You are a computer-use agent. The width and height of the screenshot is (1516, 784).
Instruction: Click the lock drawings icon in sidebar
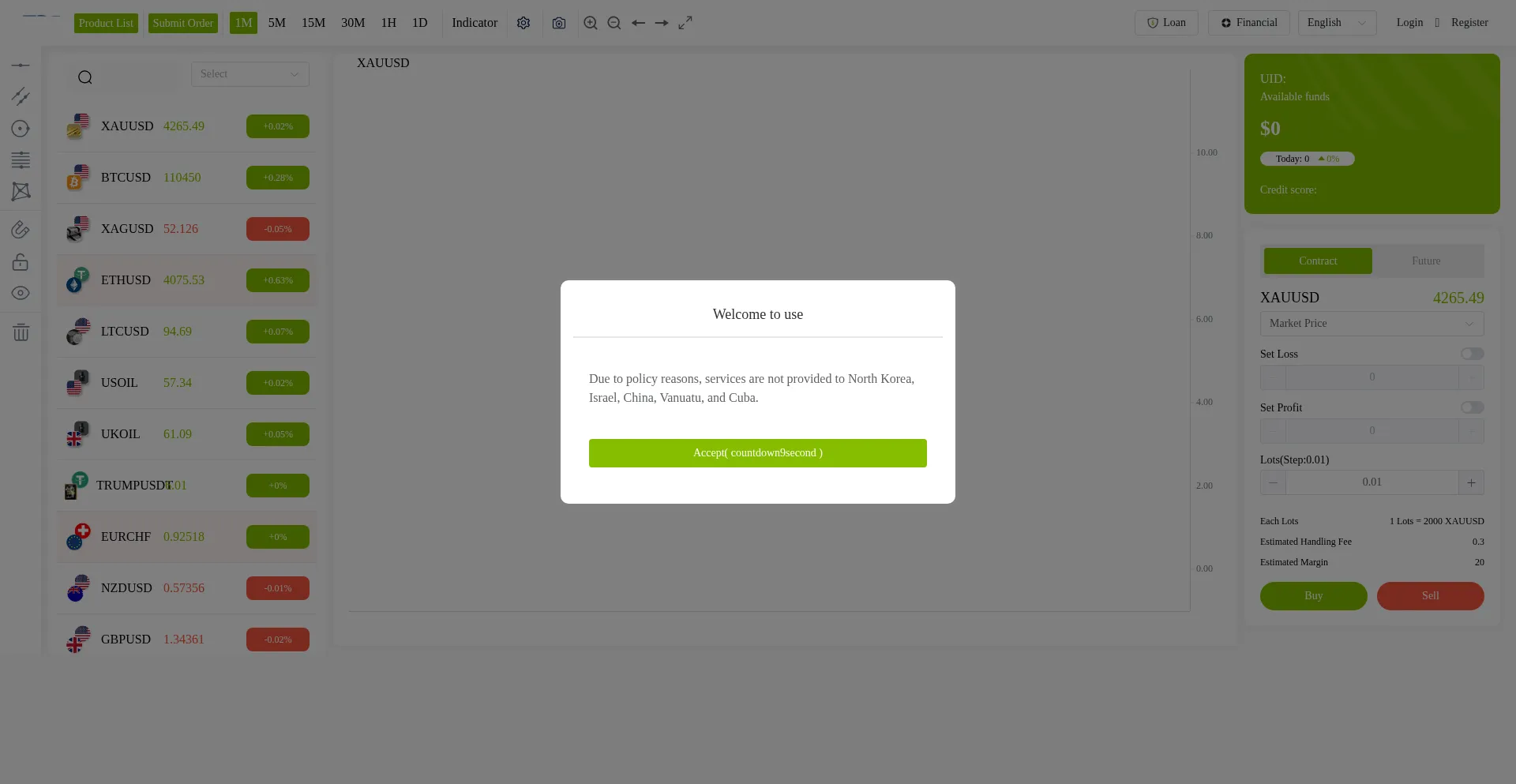click(21, 262)
